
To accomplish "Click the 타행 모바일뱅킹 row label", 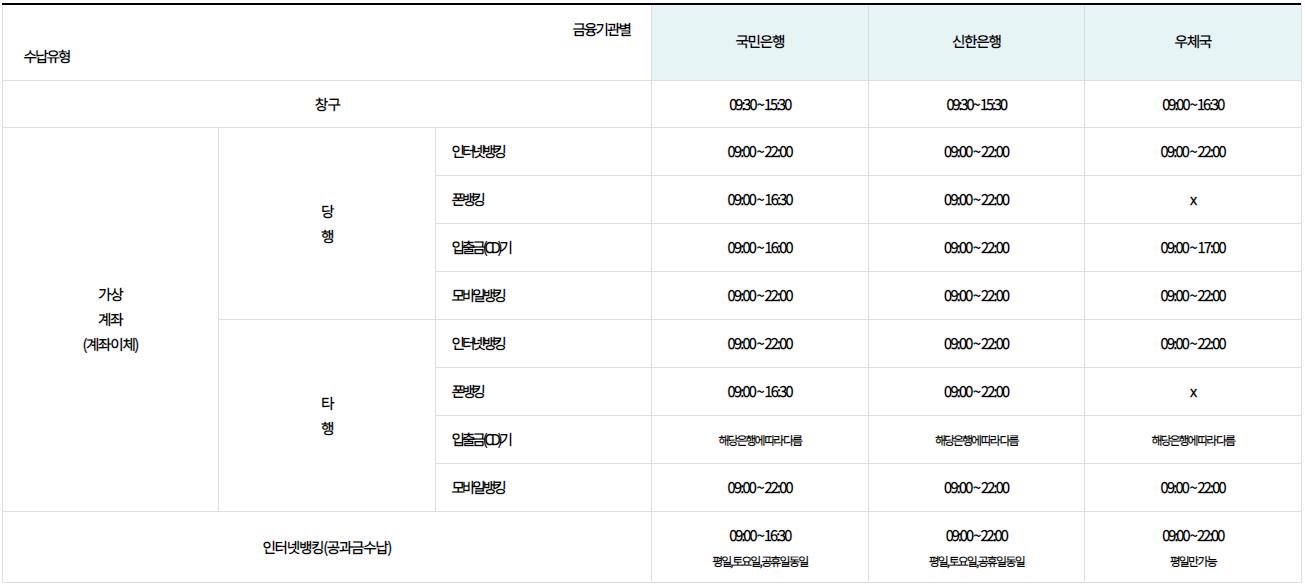I will click(478, 488).
